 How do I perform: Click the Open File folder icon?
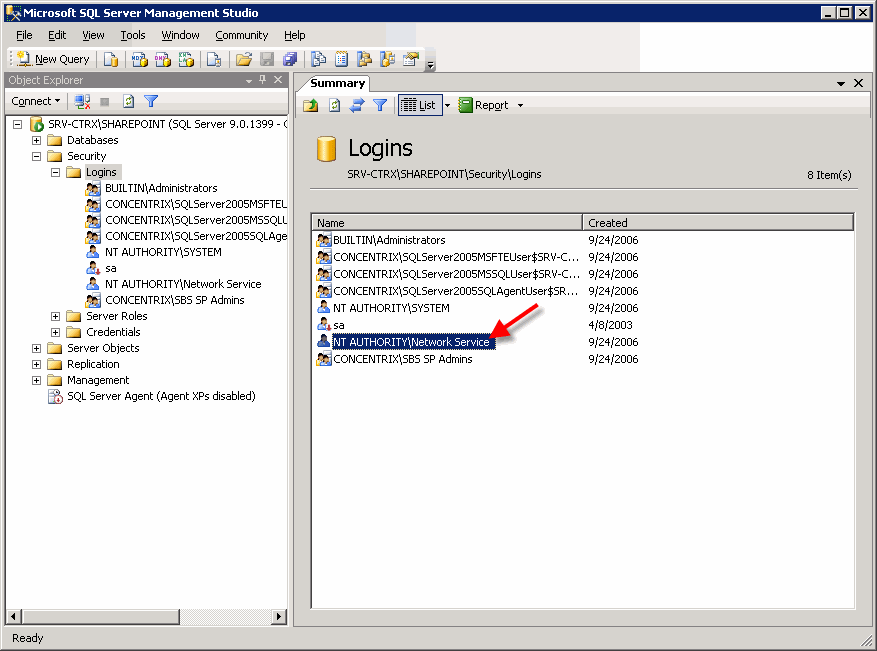(x=243, y=59)
